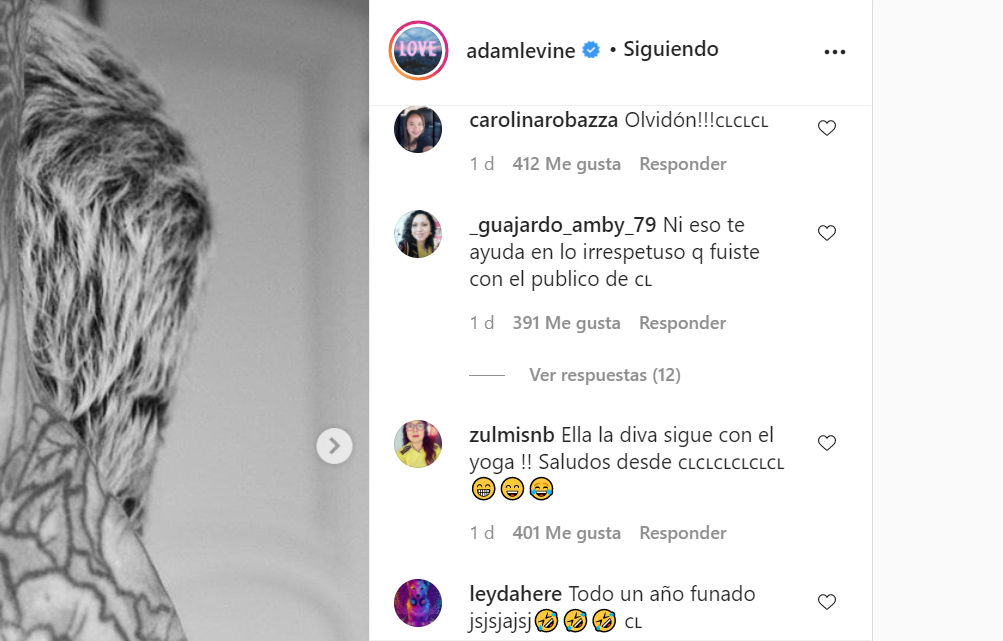Open carolinarobazza's avatar
Viewport: 1003px width, 641px height.
click(x=418, y=129)
